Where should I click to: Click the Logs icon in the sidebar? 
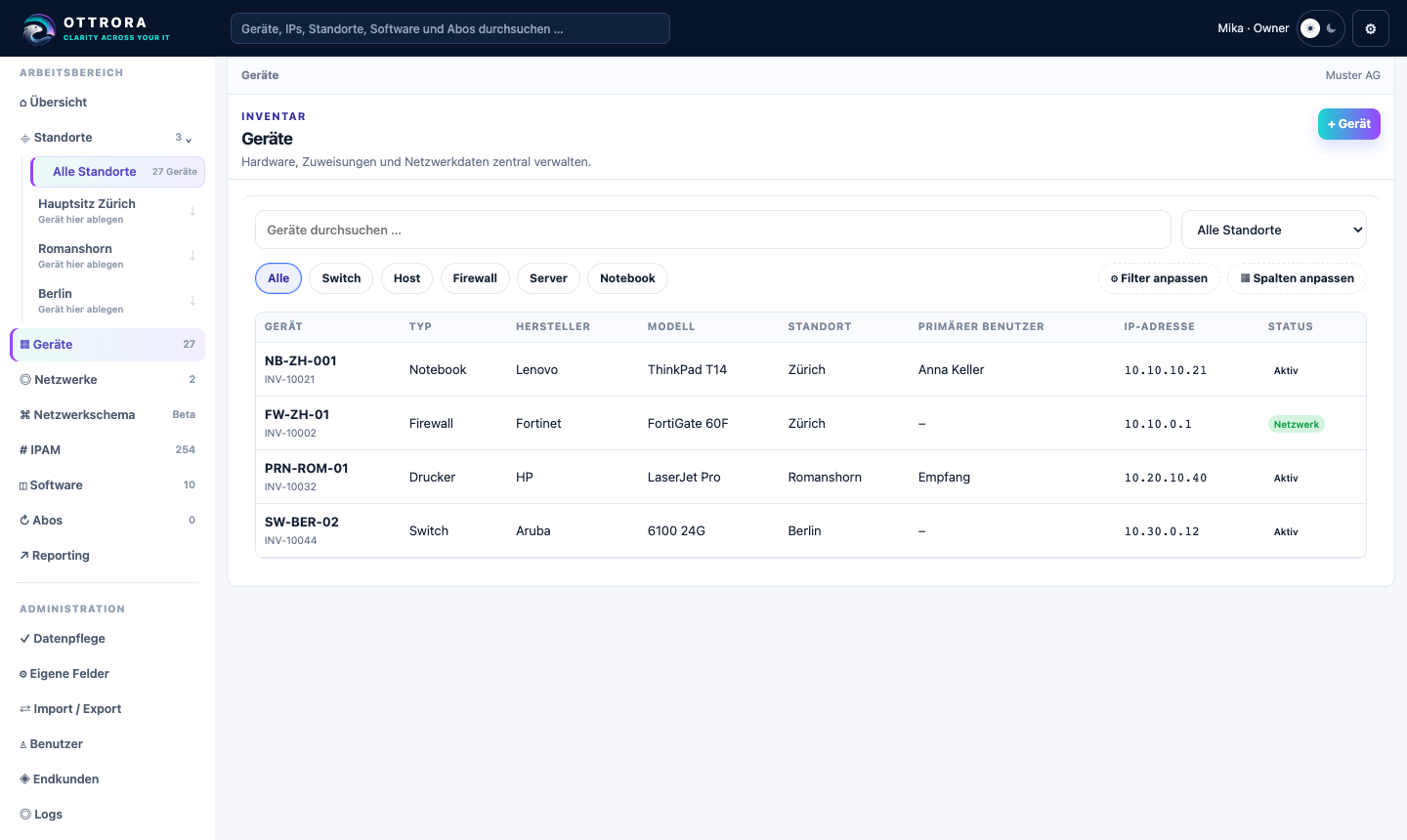pyautogui.click(x=25, y=815)
